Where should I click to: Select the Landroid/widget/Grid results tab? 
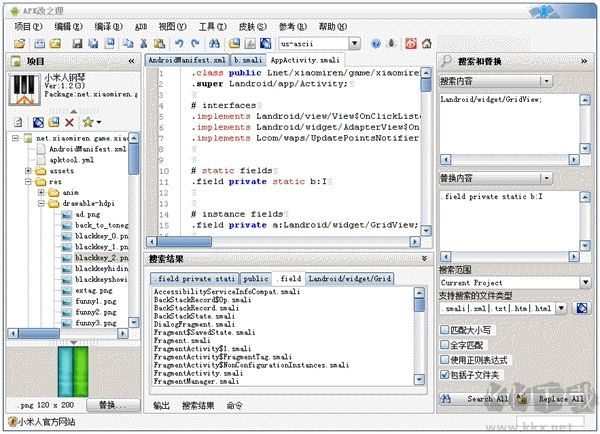coord(349,279)
